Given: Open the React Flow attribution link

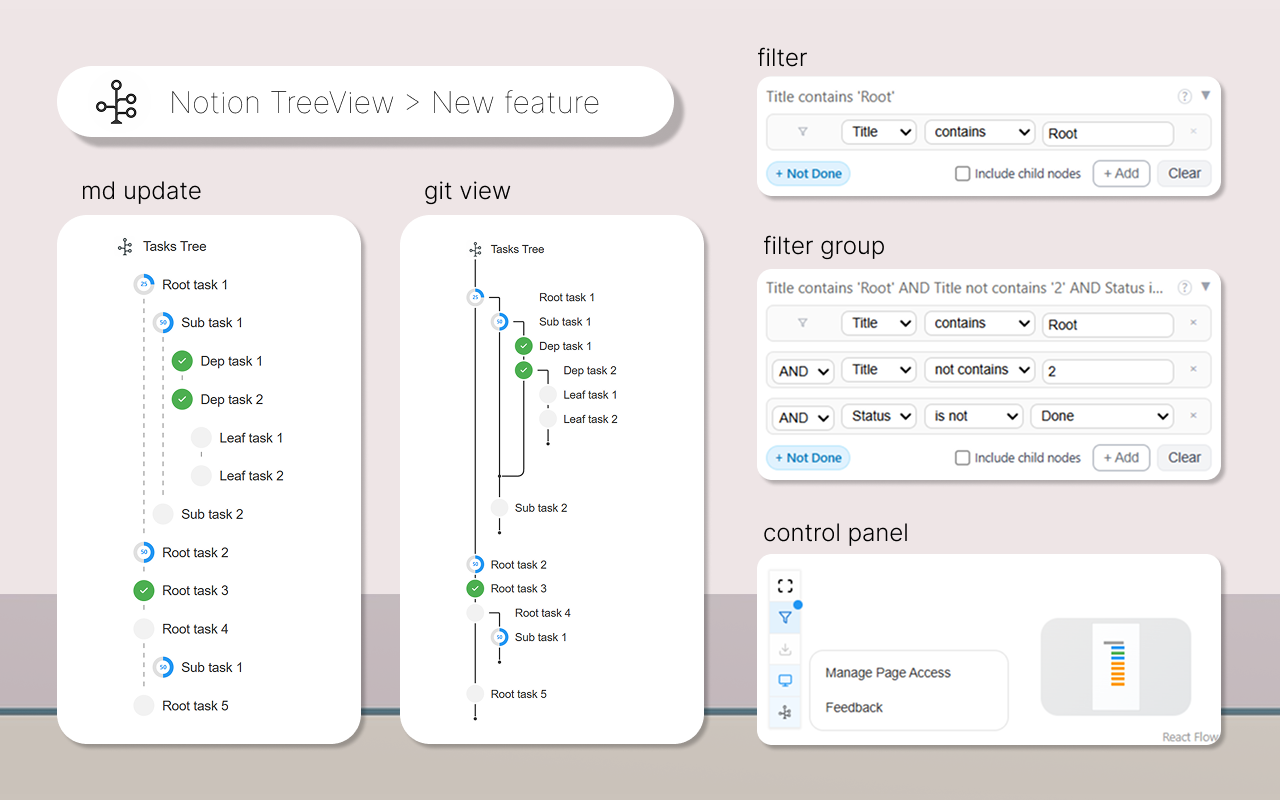Looking at the screenshot, I should pyautogui.click(x=1190, y=737).
